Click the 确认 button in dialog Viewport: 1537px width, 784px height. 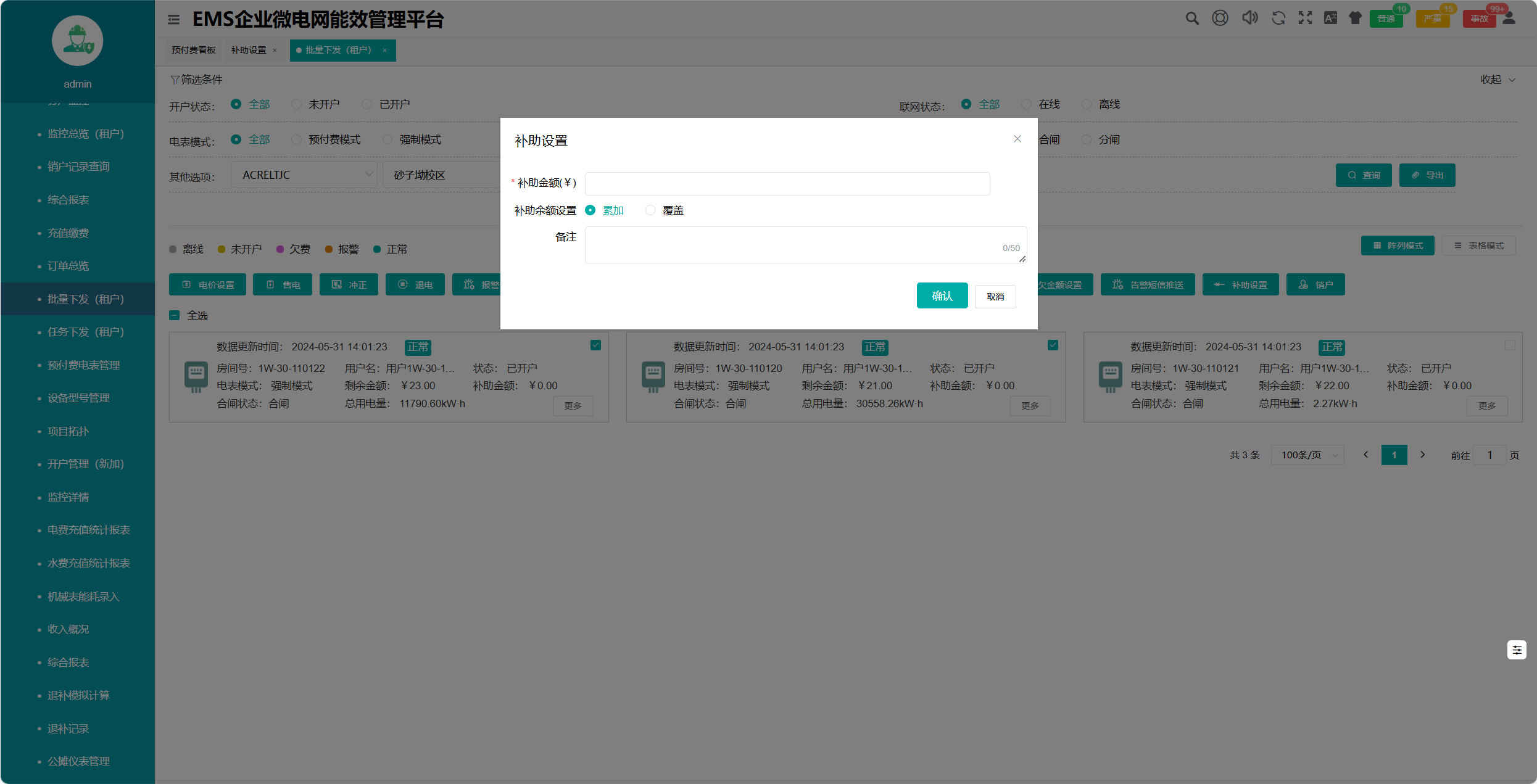(x=942, y=296)
